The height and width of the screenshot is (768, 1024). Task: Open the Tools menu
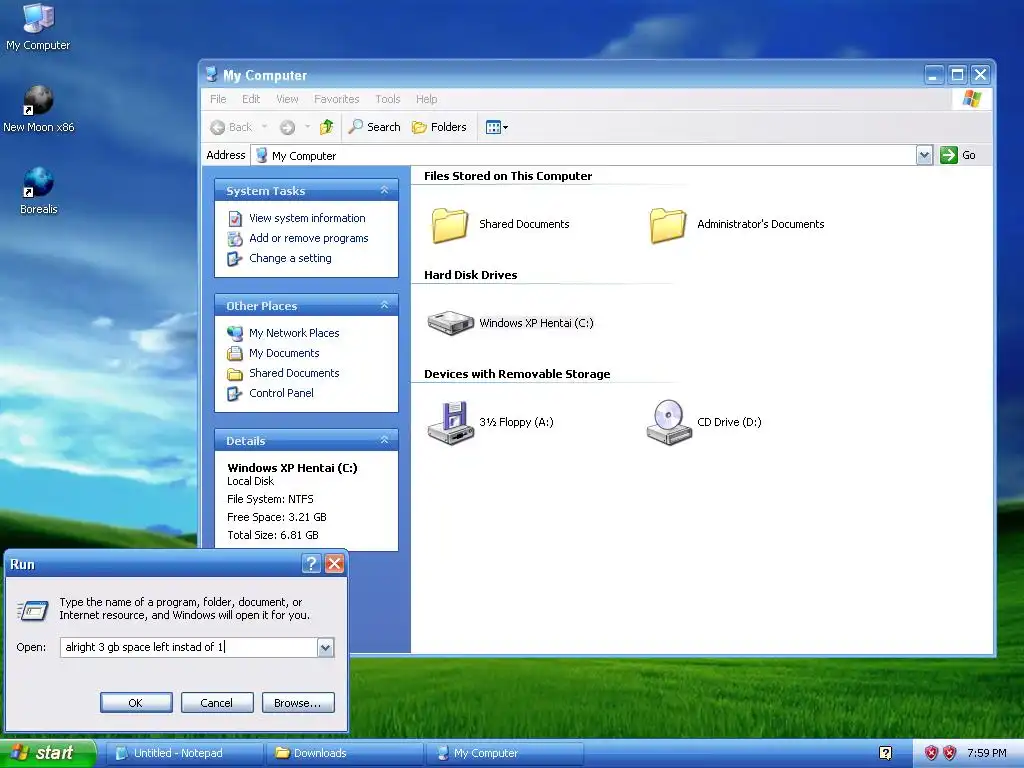pos(387,99)
